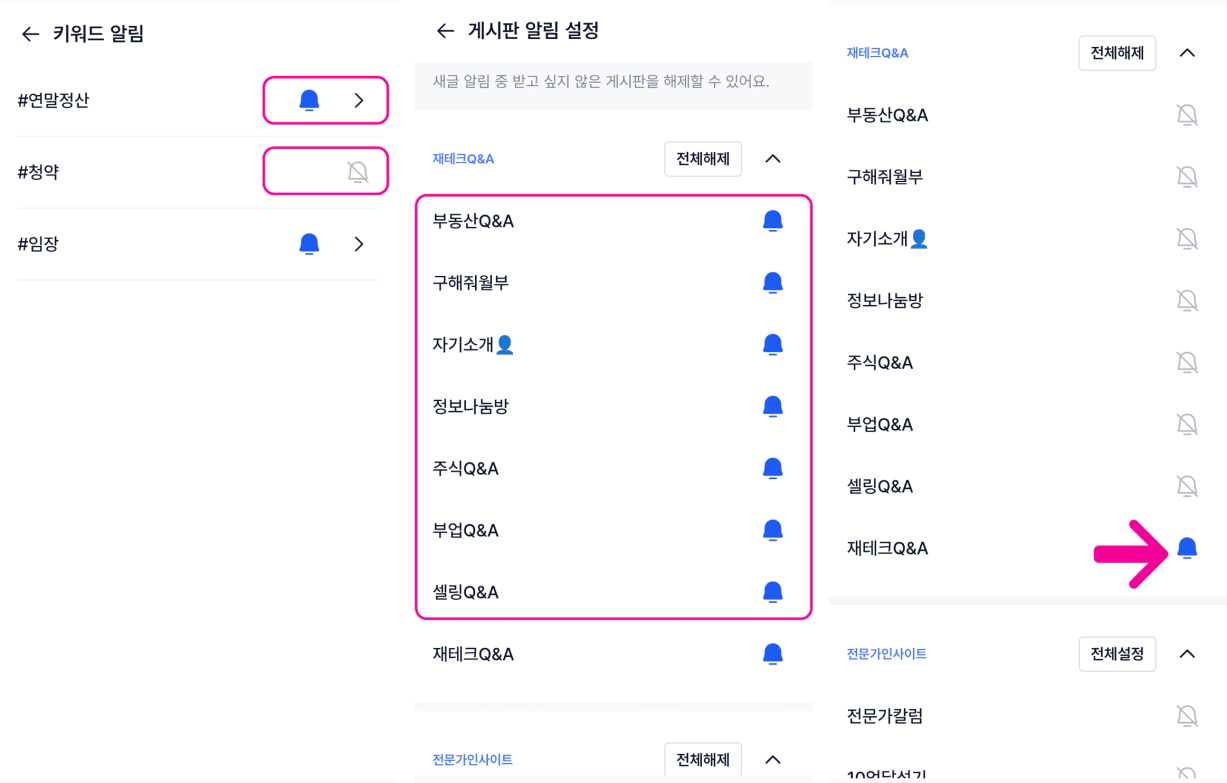This screenshot has height=783, width=1227.
Task: Tap the 전문가칼럼 board name
Action: [x=884, y=716]
